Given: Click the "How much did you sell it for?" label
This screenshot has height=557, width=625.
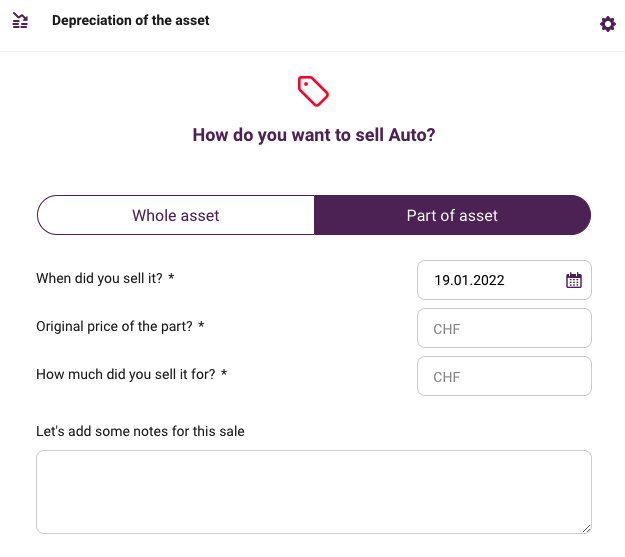Looking at the screenshot, I should [126, 374].
